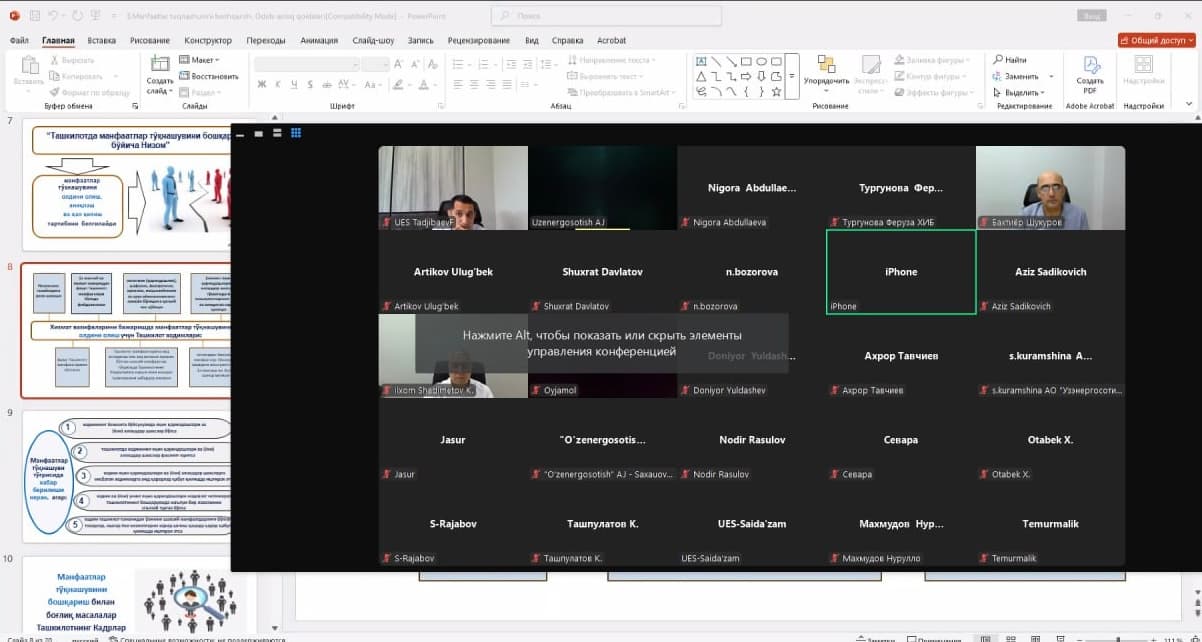This screenshot has height=642, width=1202.
Task: Justify the paragraph text
Action: (507, 84)
